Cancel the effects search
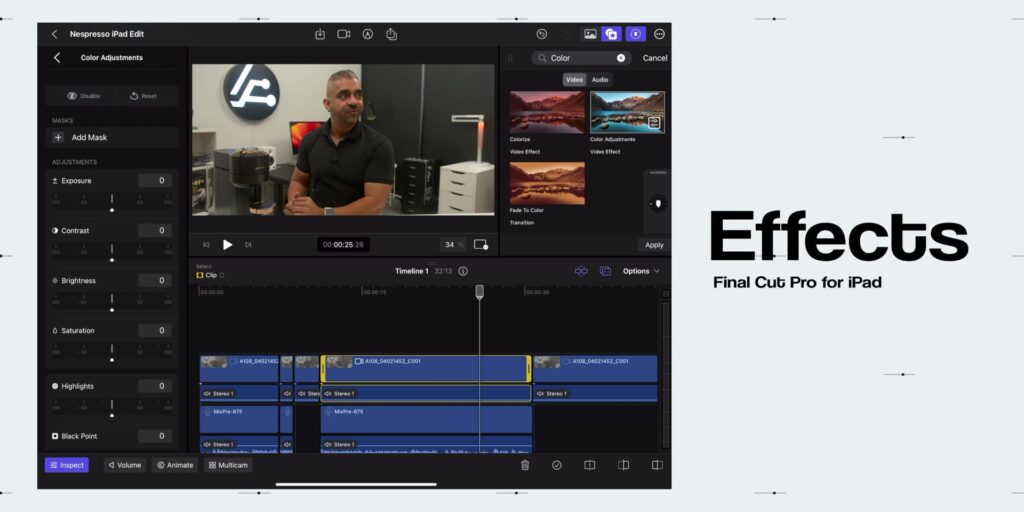 654,58
